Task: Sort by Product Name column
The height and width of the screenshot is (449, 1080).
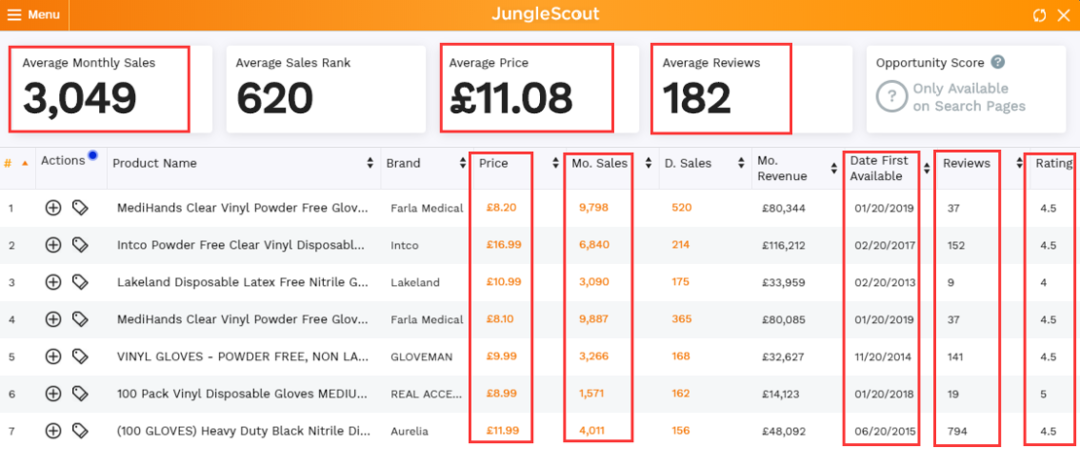Action: (155, 163)
